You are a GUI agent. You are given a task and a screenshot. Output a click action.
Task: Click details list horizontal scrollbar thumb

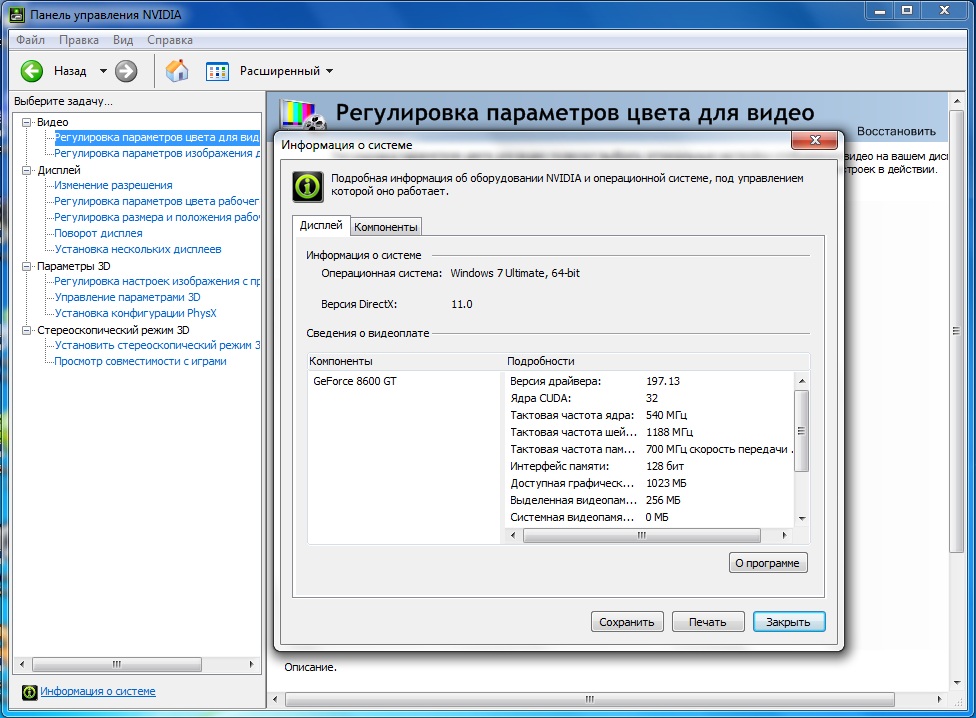(x=642, y=535)
